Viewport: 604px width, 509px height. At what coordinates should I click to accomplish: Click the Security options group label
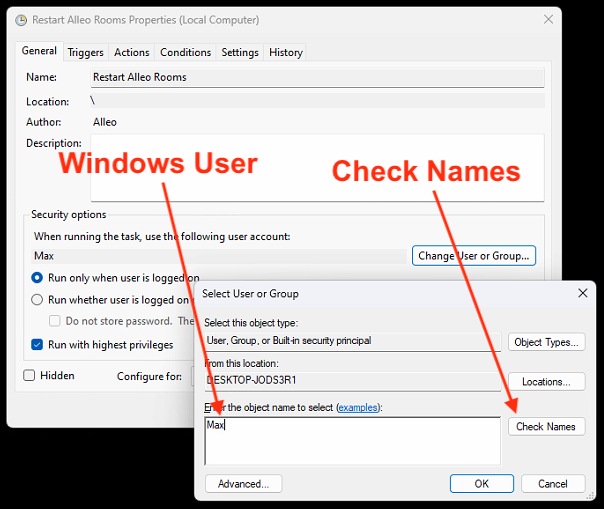(69, 215)
